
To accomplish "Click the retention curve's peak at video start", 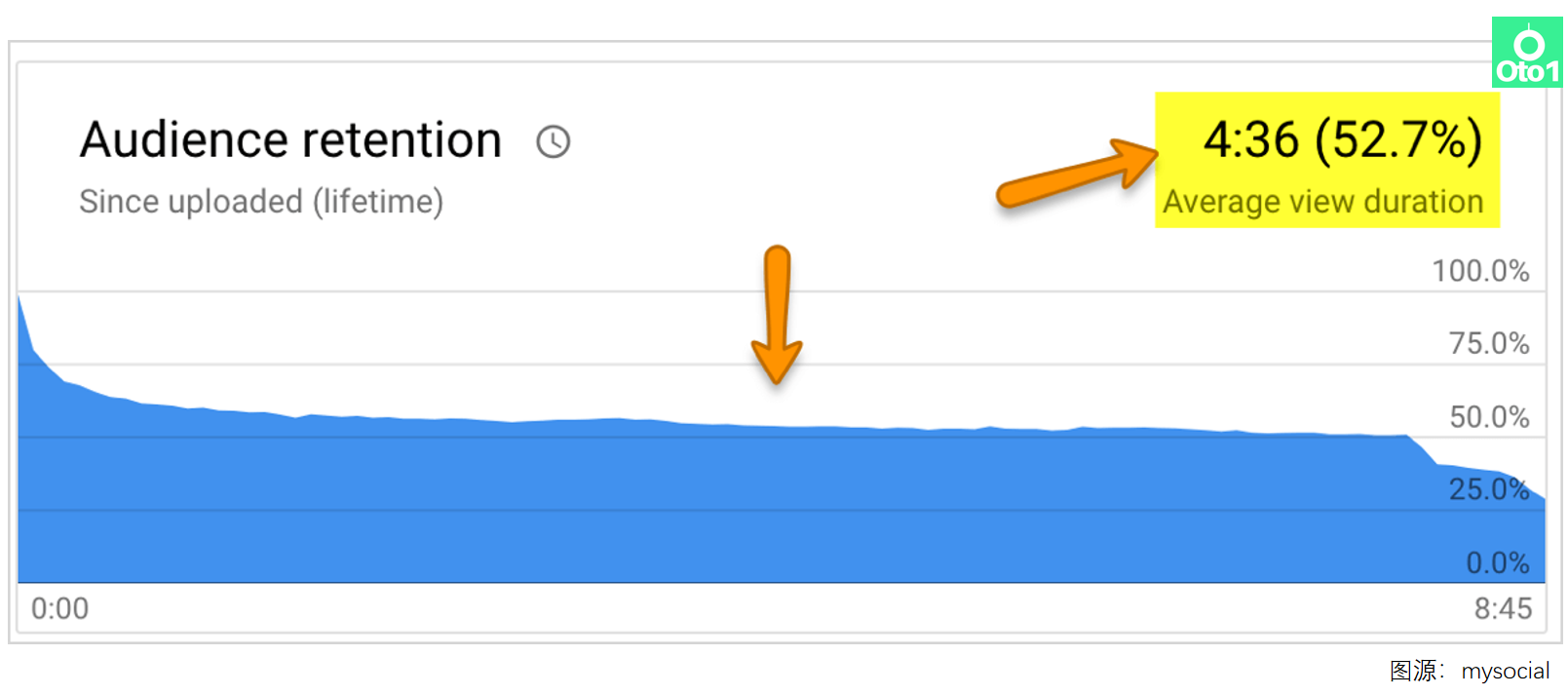I will (x=20, y=298).
